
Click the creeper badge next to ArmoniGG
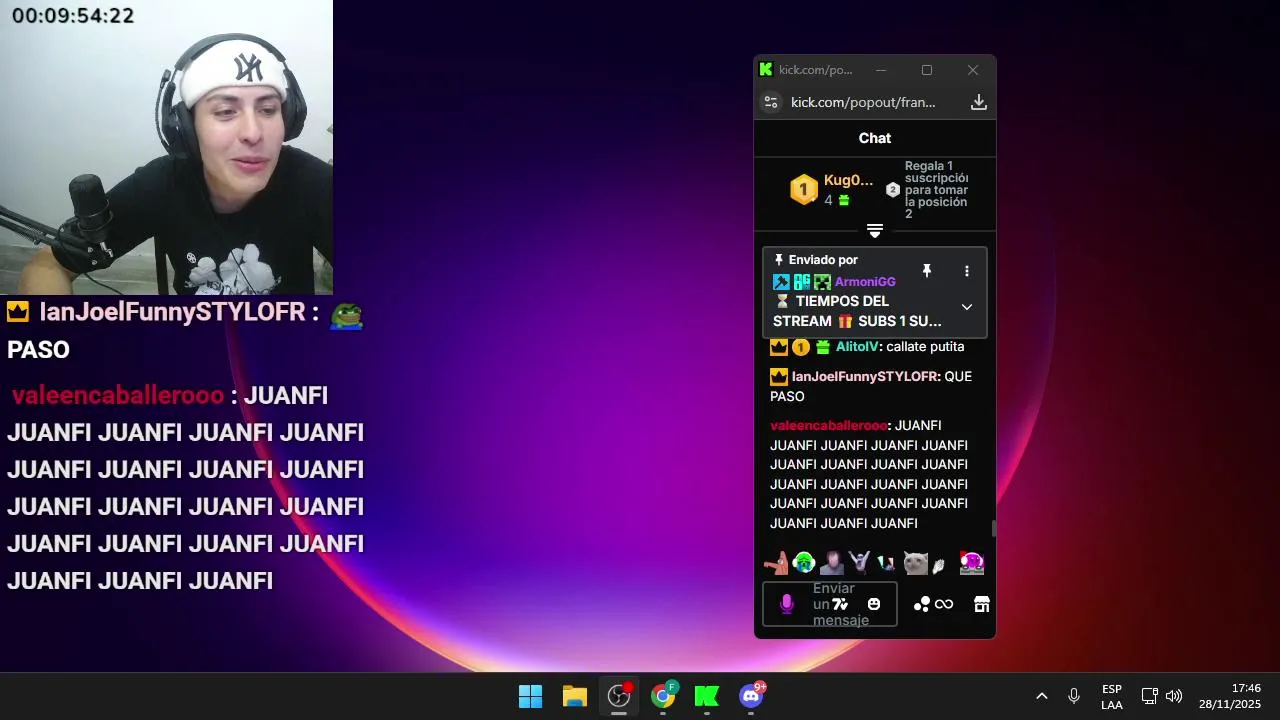click(x=822, y=282)
